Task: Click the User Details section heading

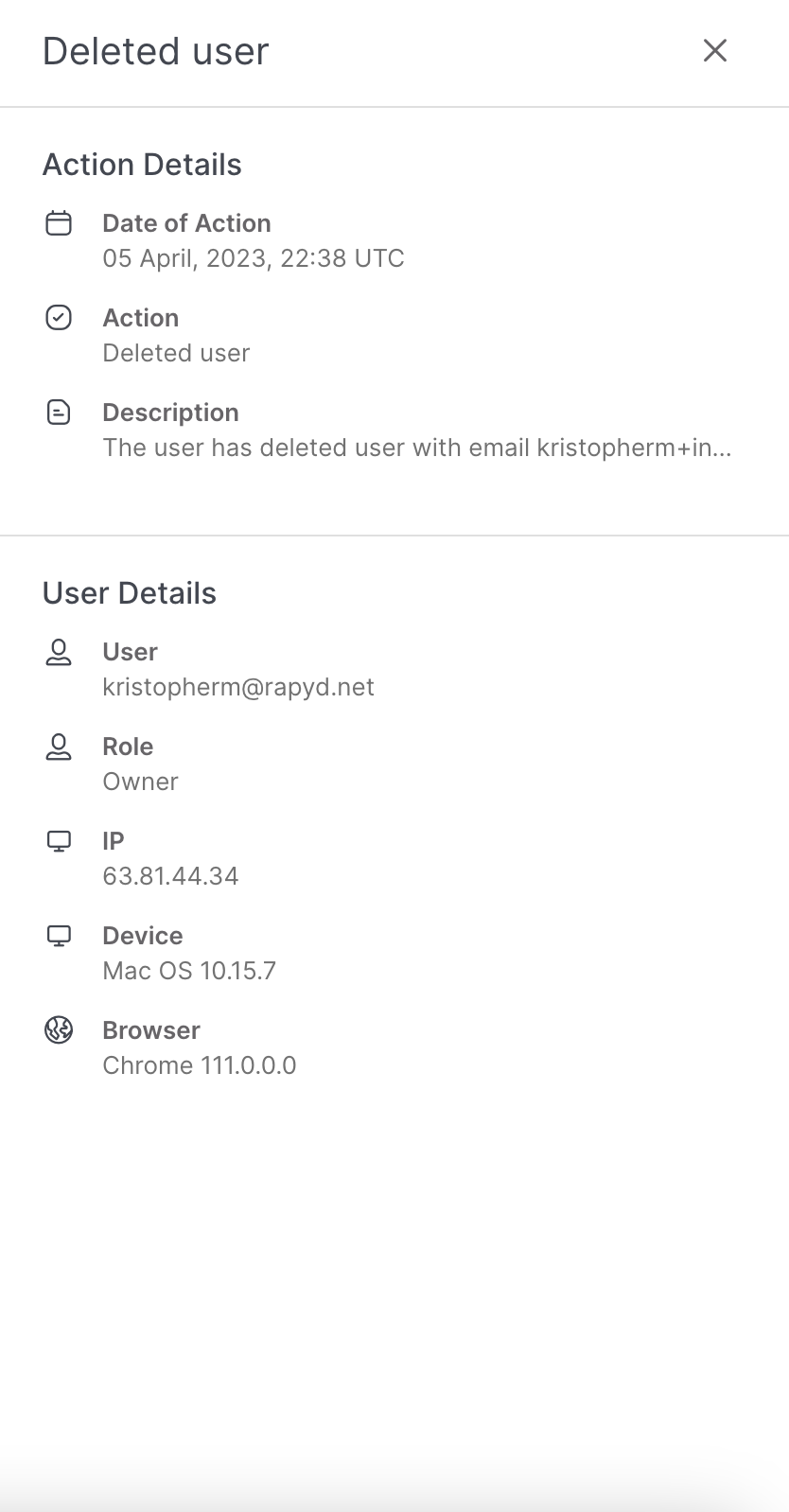Action: [130, 593]
